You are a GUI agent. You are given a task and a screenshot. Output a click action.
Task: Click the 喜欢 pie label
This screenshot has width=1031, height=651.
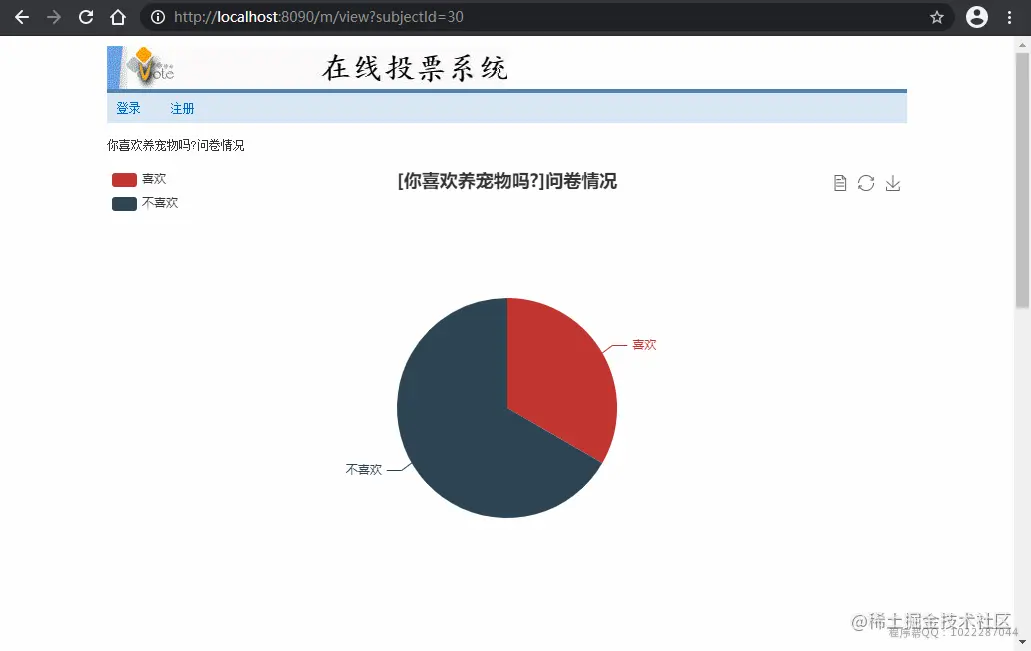coord(644,345)
